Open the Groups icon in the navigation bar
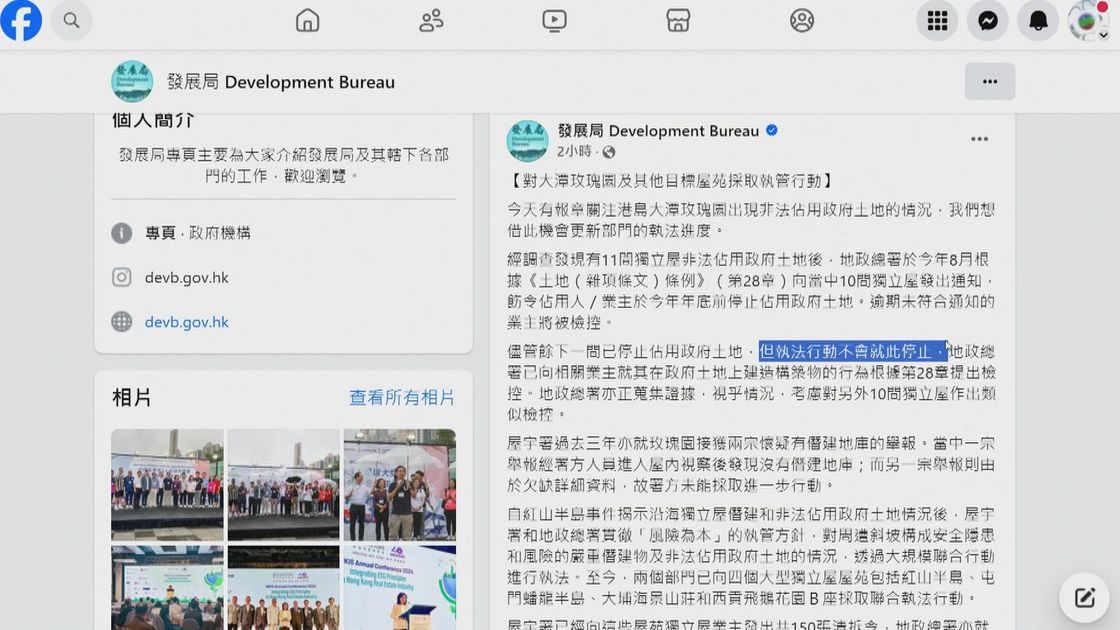The width and height of the screenshot is (1120, 630). point(802,21)
